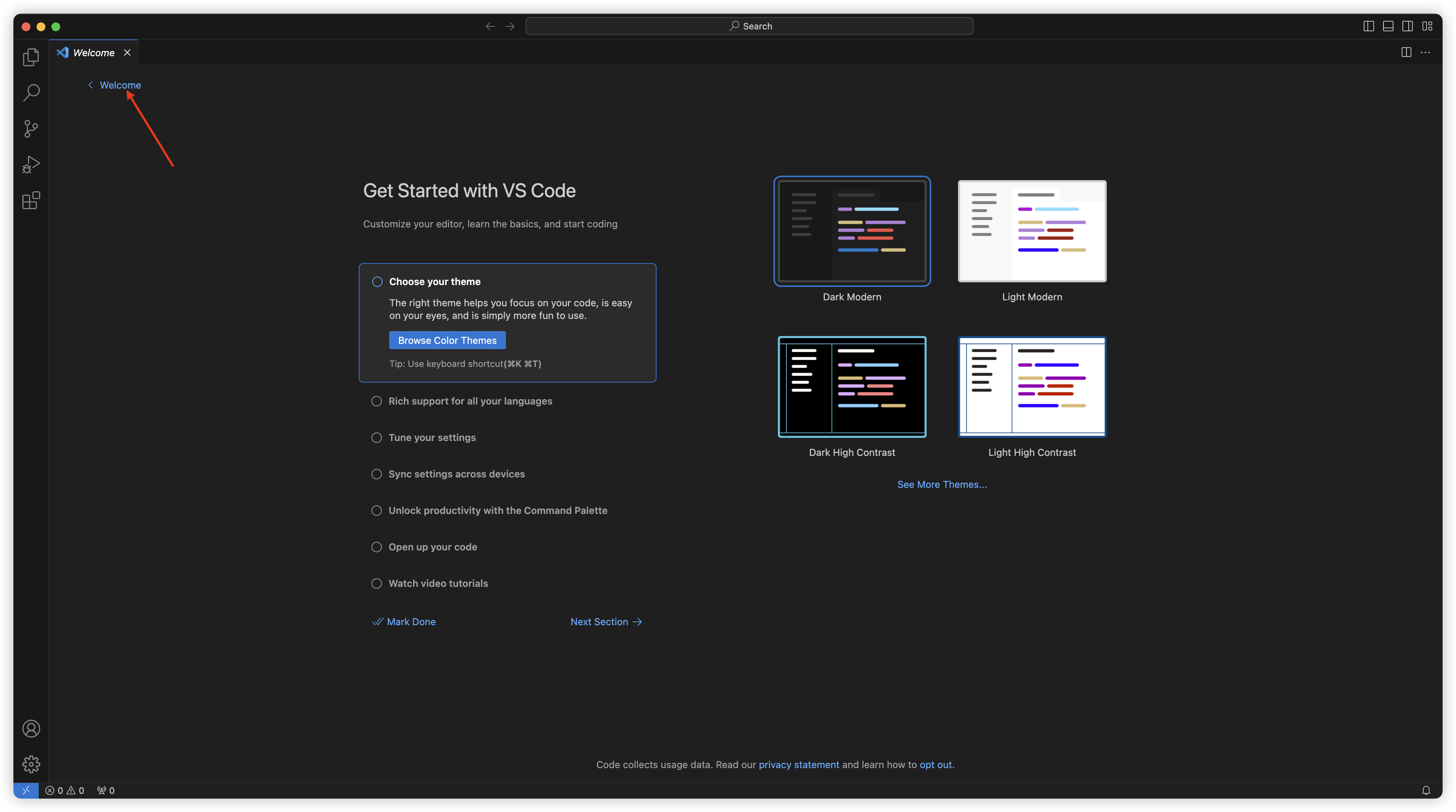Open the Search view in the activity bar
The image size is (1456, 812).
(31, 93)
